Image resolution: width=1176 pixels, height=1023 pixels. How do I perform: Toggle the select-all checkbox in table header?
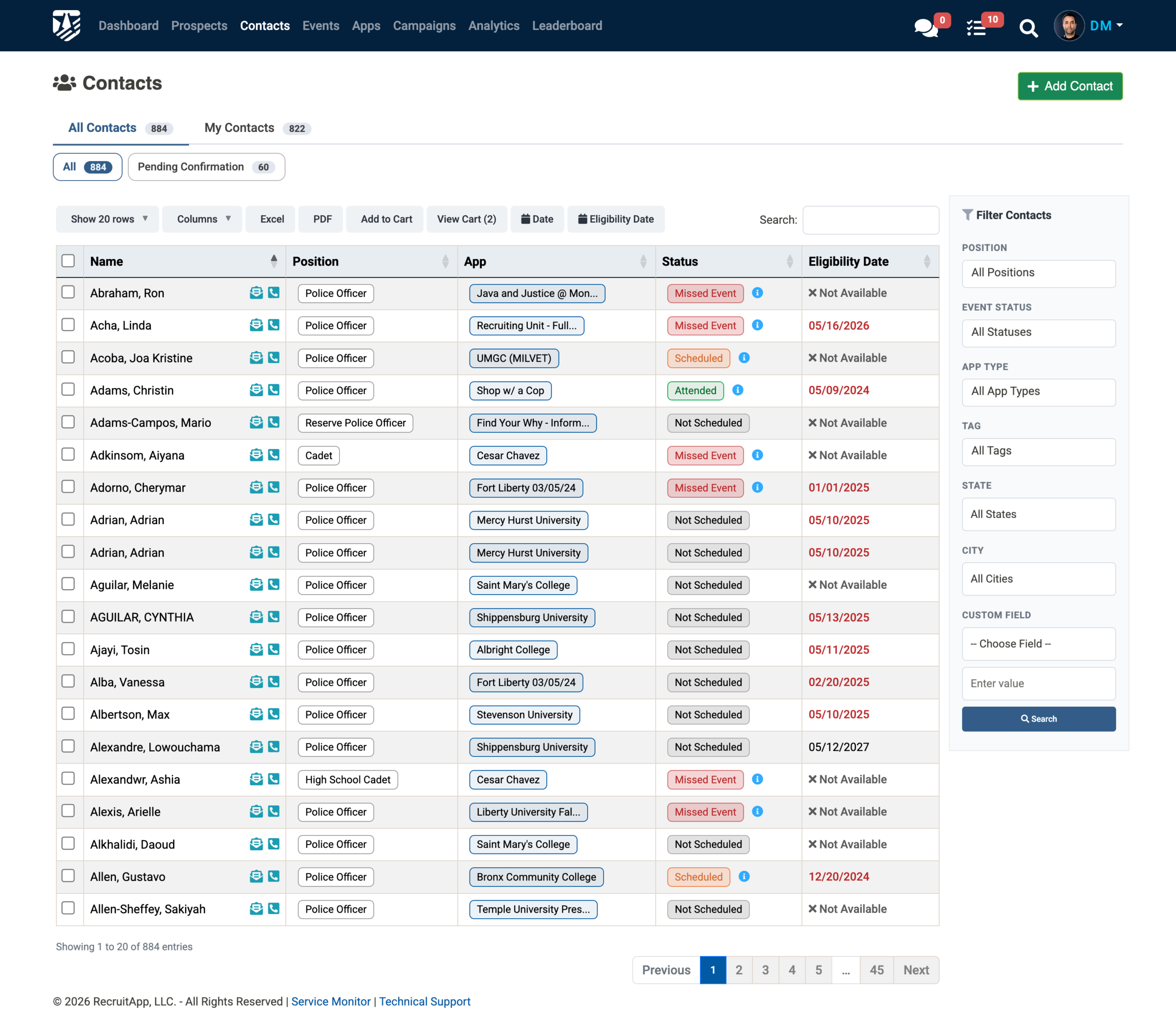tap(68, 261)
